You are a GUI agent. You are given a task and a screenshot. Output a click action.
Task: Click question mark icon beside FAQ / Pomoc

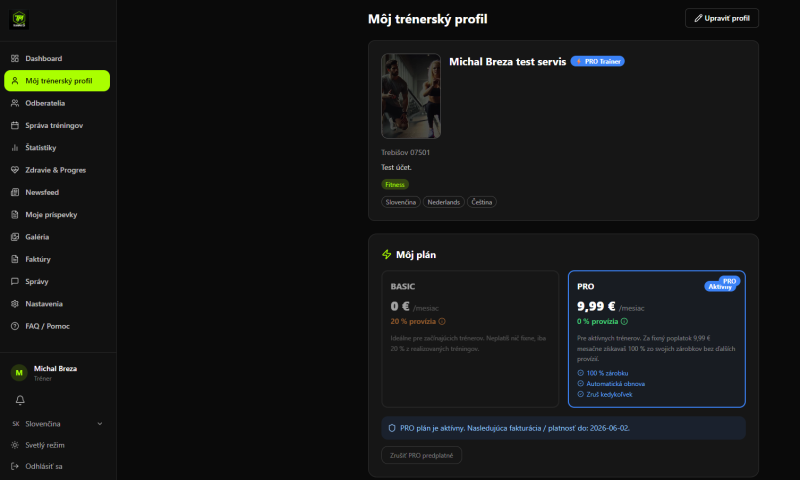click(15, 326)
